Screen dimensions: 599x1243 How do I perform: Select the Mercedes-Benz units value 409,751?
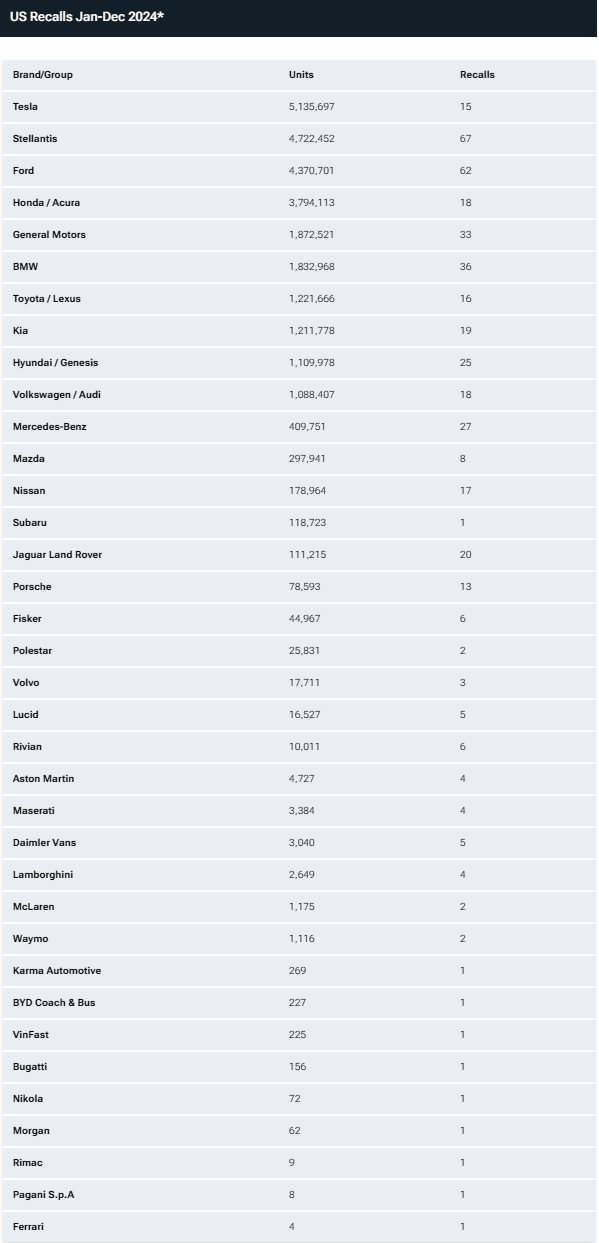(x=307, y=427)
